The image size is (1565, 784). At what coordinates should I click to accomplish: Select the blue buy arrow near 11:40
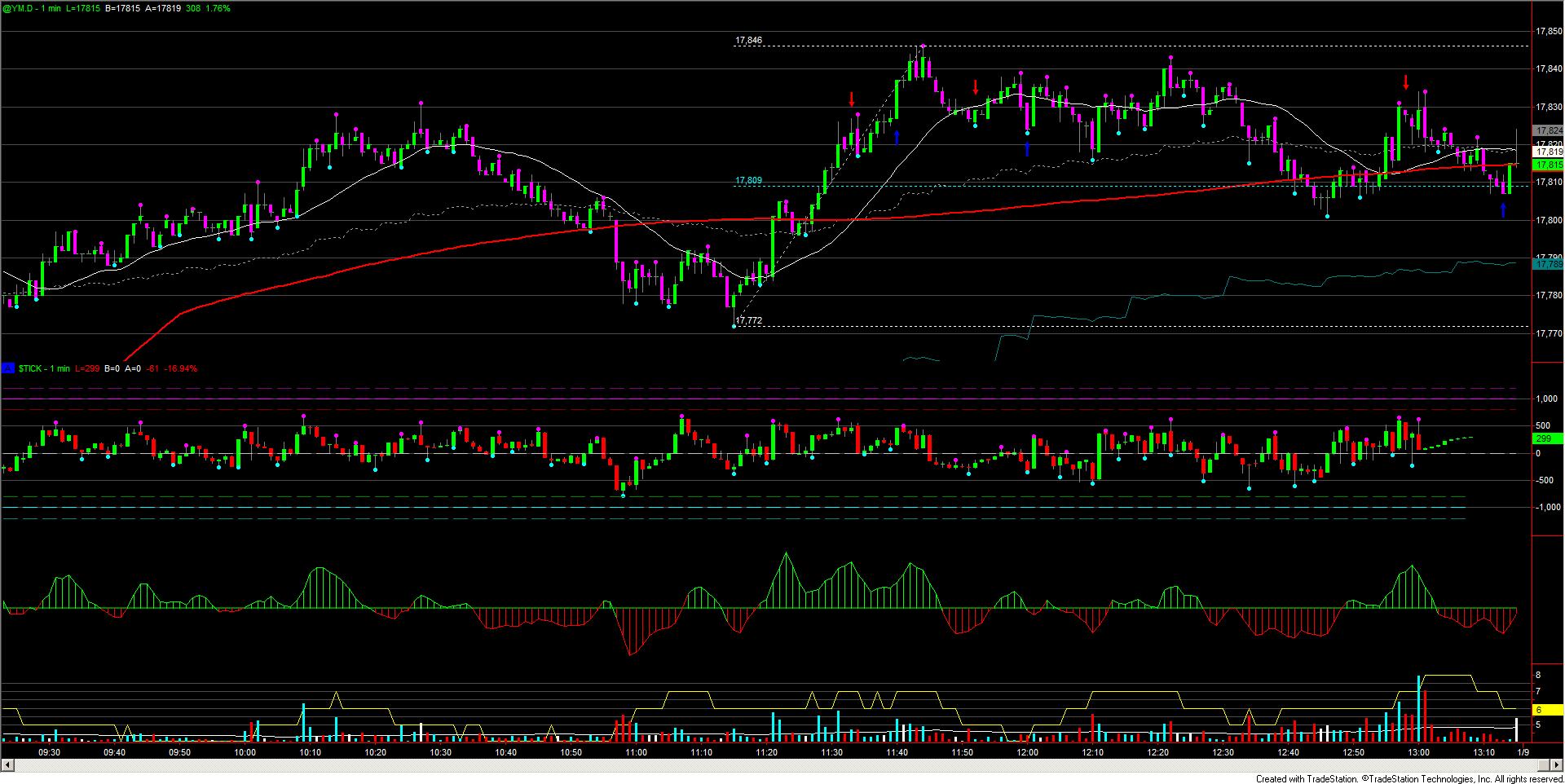[897, 137]
